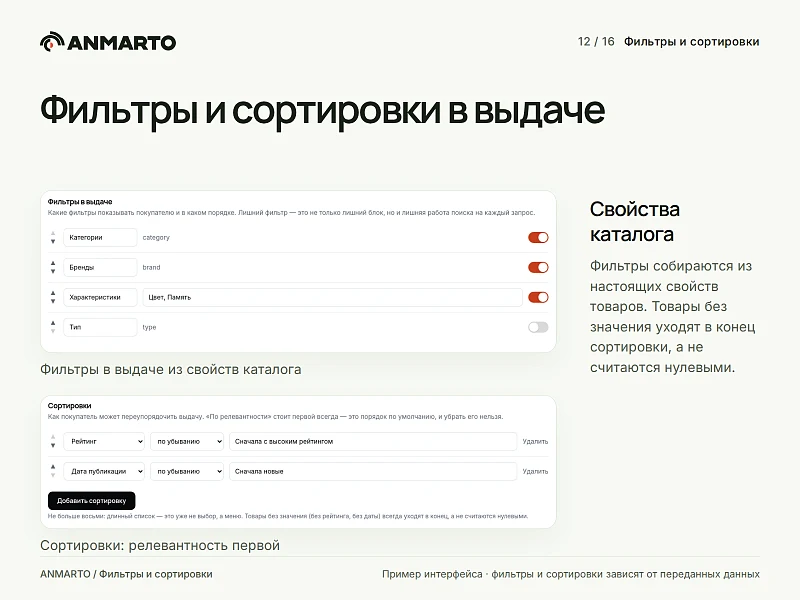This screenshot has width=800, height=600.
Task: Open the Дата публикации field dropdown
Action: coord(104,471)
